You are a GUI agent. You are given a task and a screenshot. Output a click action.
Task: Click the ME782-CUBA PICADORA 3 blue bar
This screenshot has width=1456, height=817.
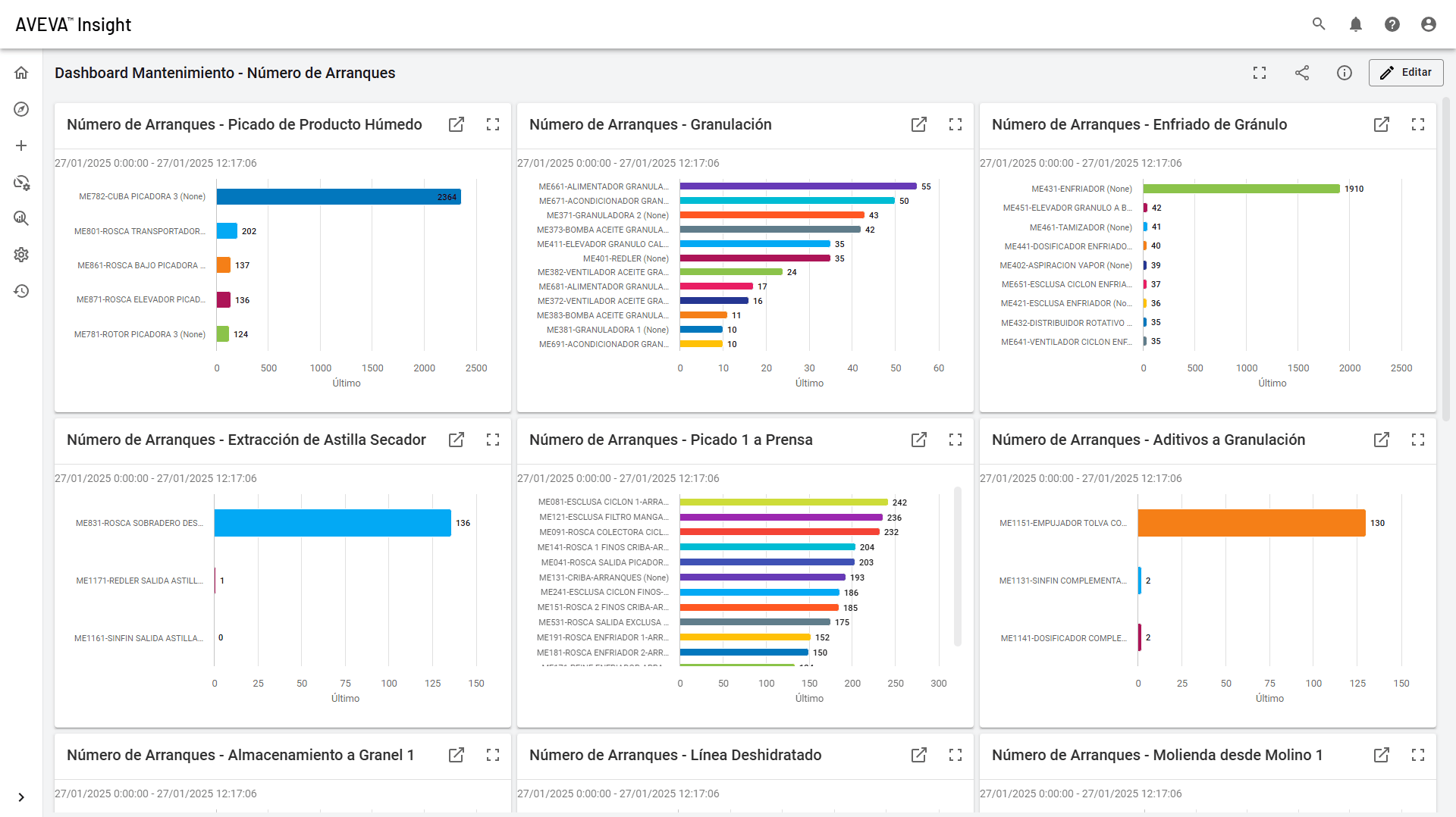[x=339, y=196]
